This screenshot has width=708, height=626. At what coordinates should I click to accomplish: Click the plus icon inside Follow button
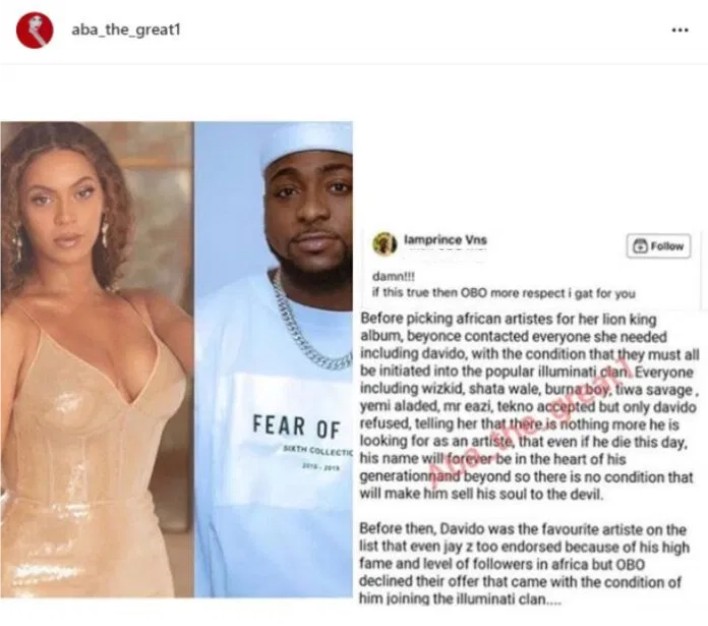pos(640,246)
